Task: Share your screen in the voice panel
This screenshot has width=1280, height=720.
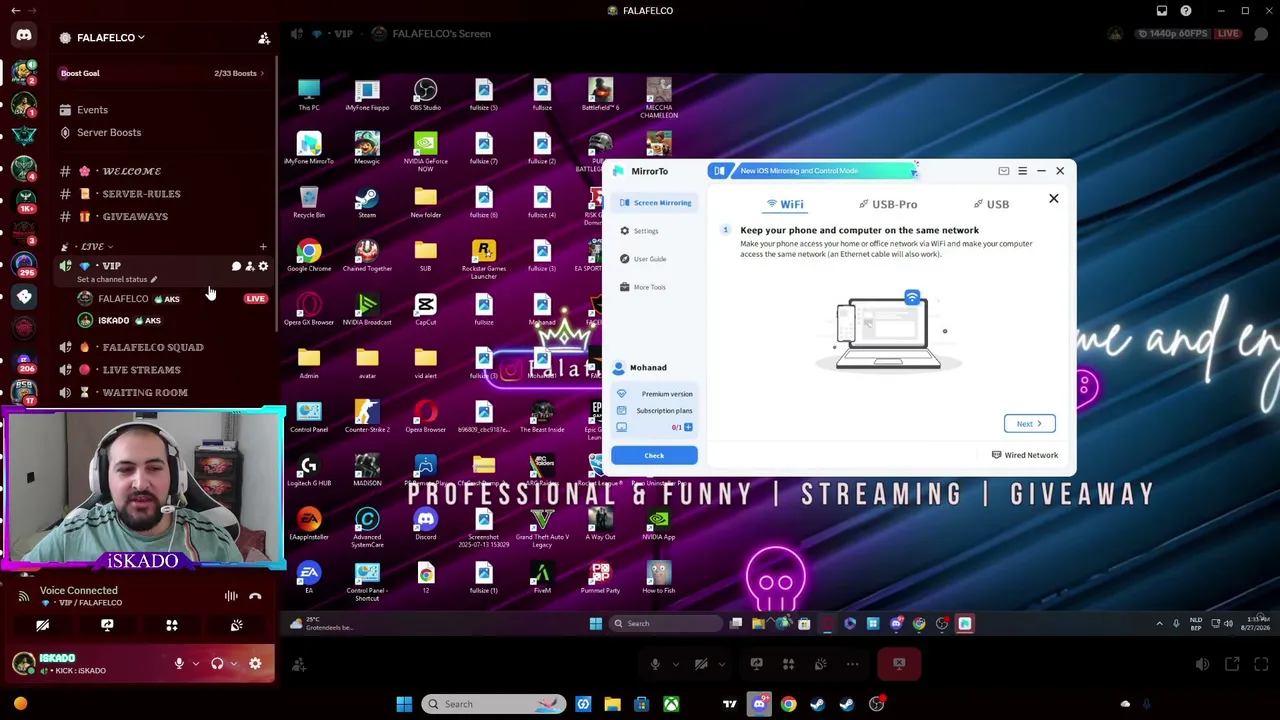Action: [x=107, y=625]
